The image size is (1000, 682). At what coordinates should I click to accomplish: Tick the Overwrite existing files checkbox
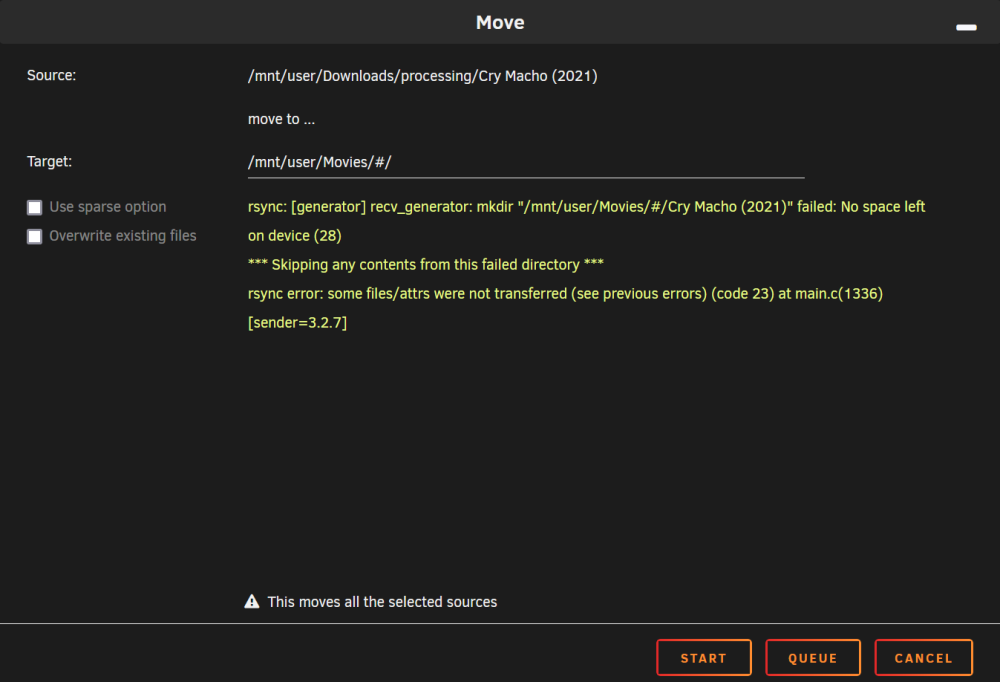pyautogui.click(x=34, y=237)
